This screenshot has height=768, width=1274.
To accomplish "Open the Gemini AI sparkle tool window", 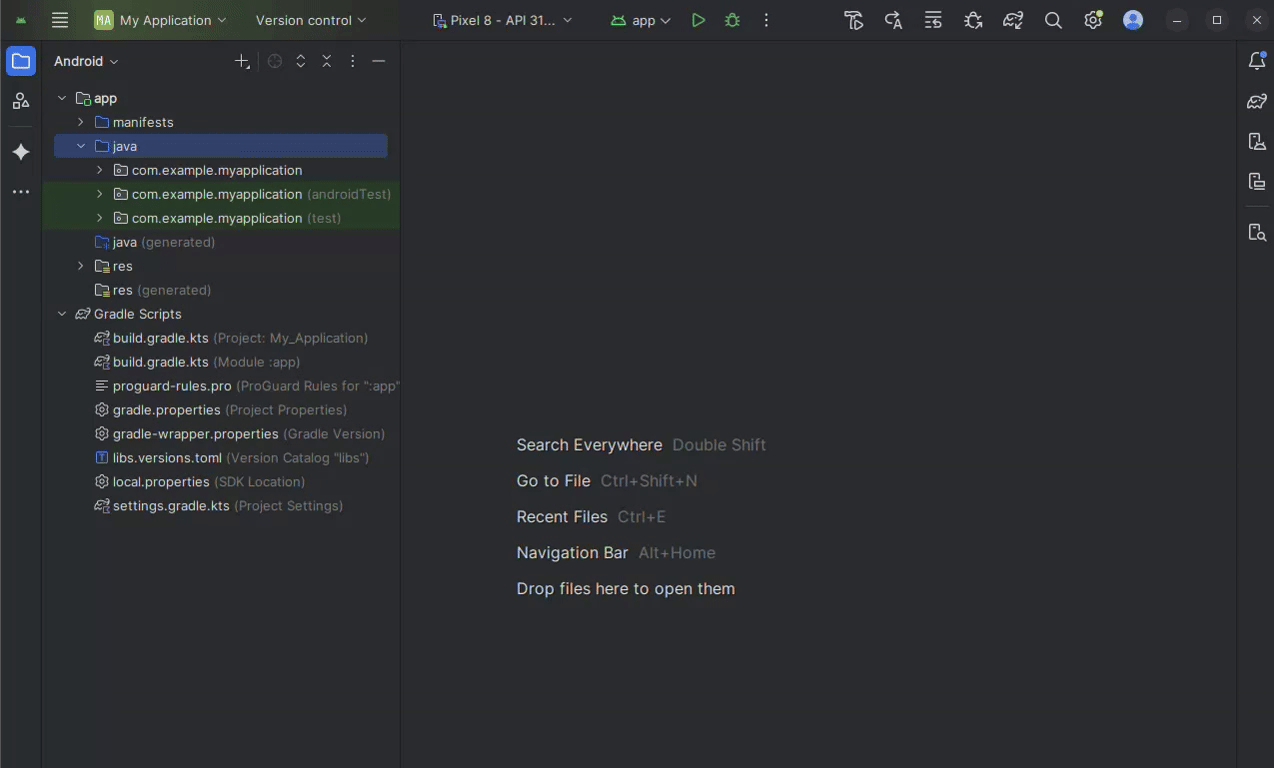I will coord(21,152).
